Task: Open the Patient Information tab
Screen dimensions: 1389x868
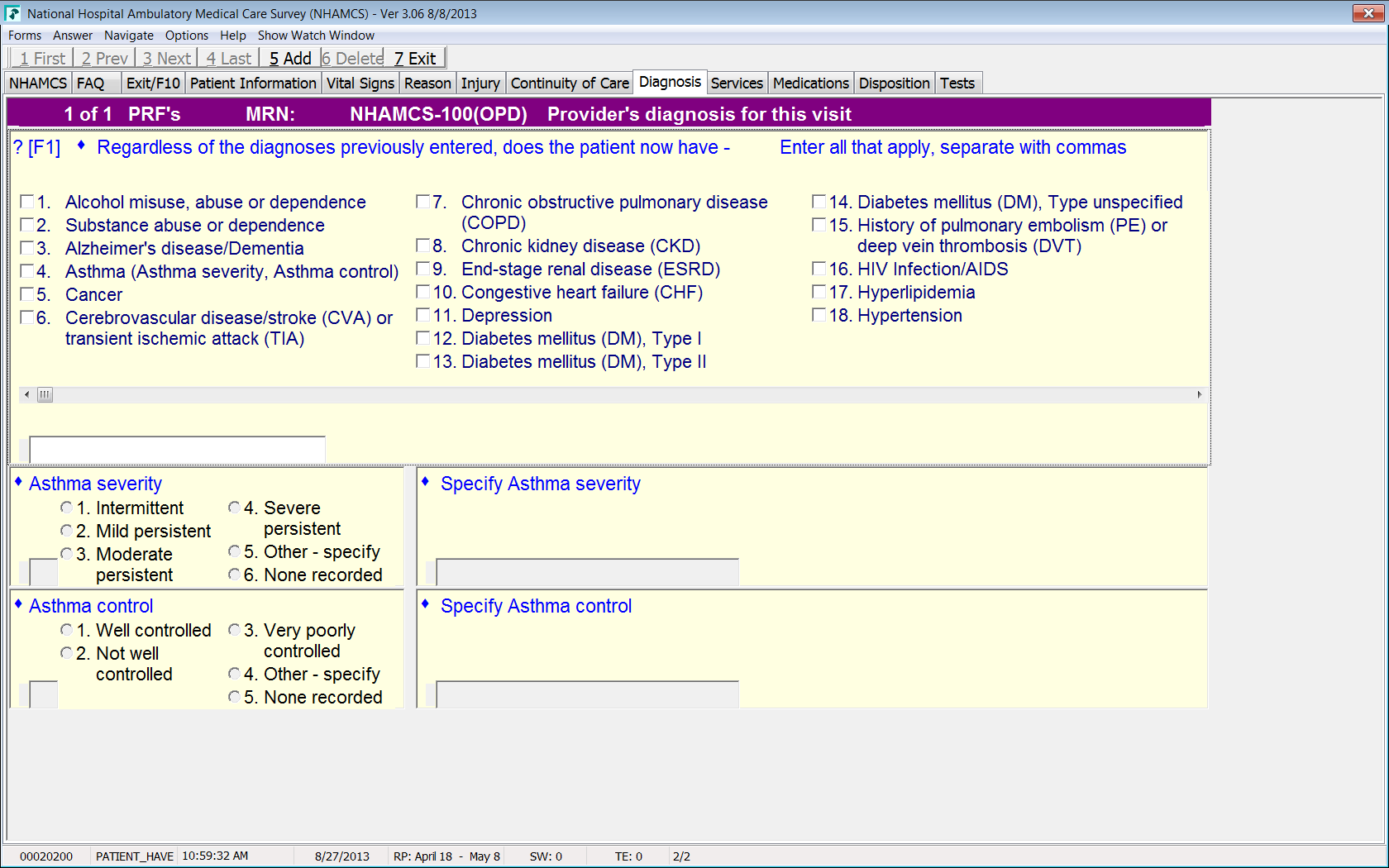Action: (253, 83)
